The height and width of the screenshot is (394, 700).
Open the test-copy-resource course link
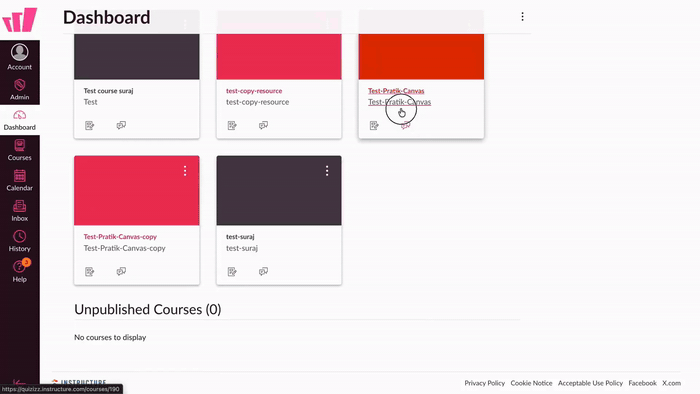[x=254, y=91]
